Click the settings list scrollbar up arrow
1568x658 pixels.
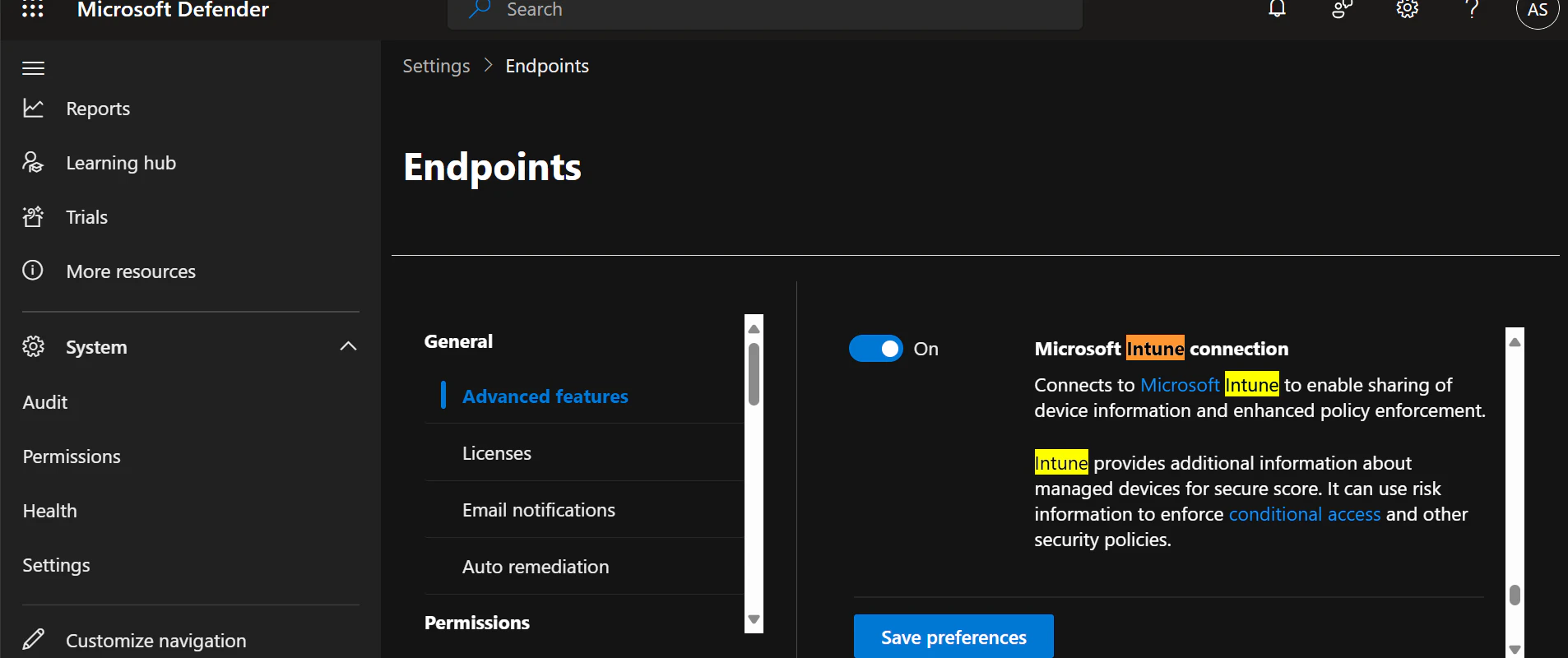pos(754,329)
